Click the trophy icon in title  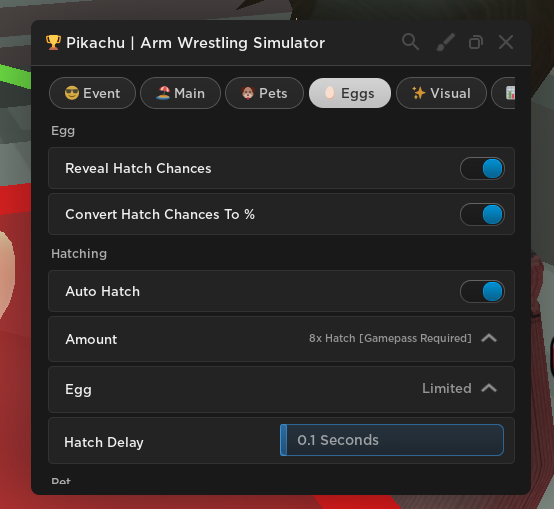pyautogui.click(x=53, y=42)
